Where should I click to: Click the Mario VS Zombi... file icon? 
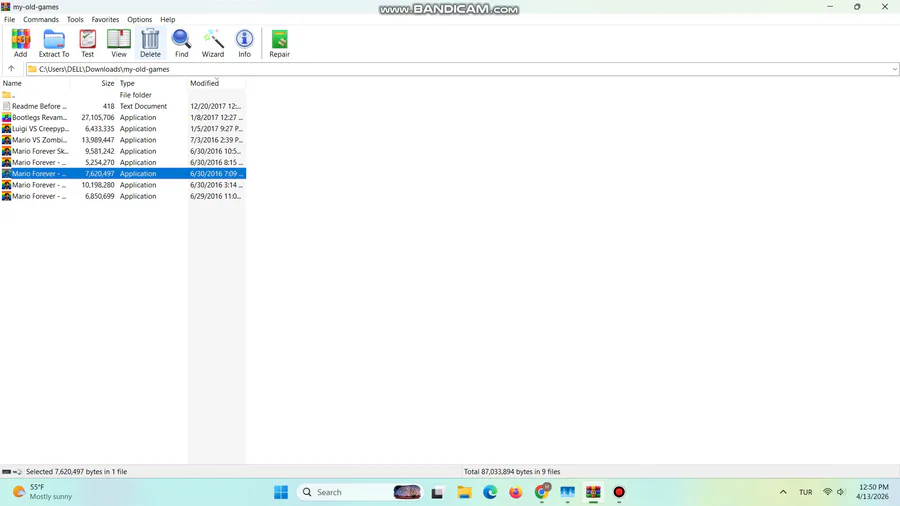(6, 140)
